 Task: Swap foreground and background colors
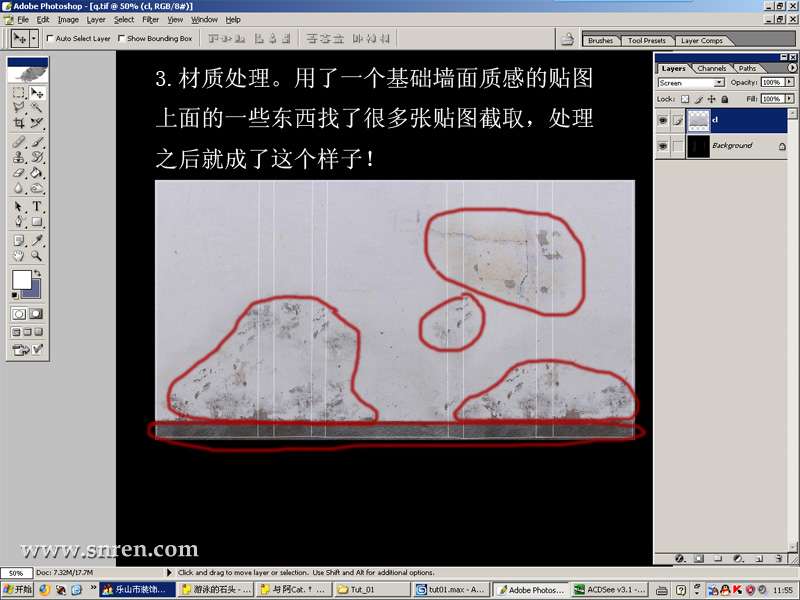coord(37,273)
